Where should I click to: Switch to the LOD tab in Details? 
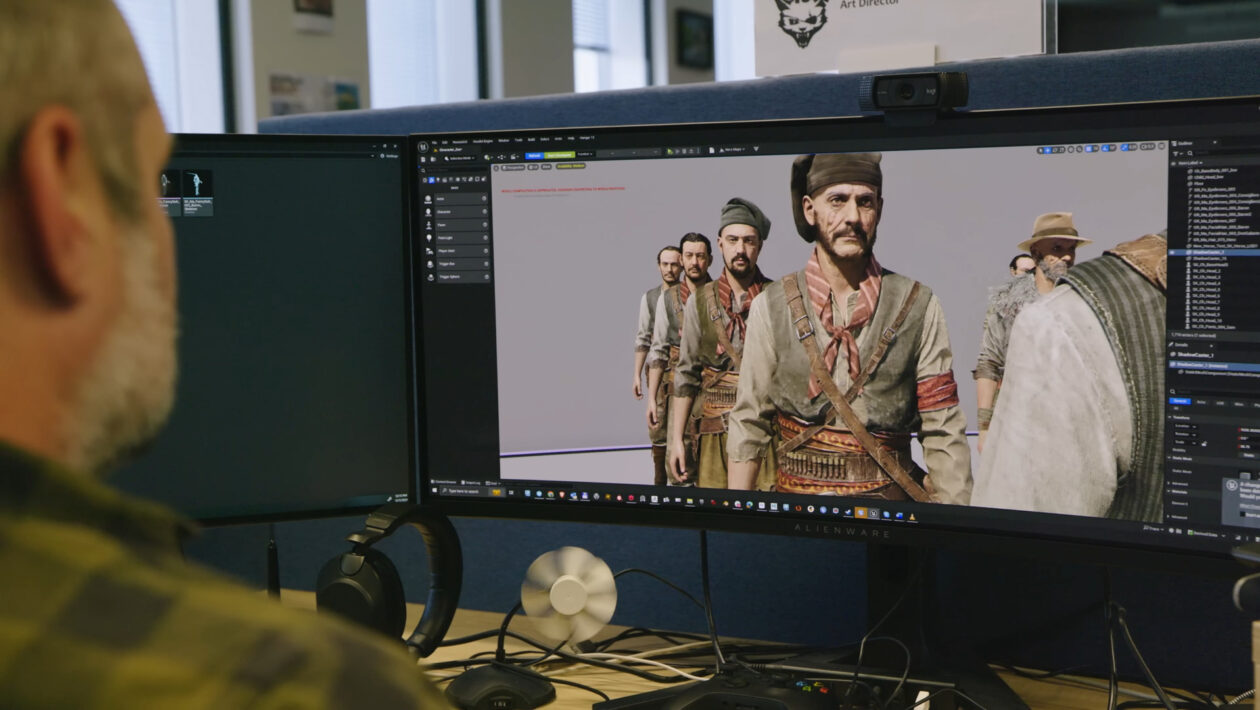1220,403
